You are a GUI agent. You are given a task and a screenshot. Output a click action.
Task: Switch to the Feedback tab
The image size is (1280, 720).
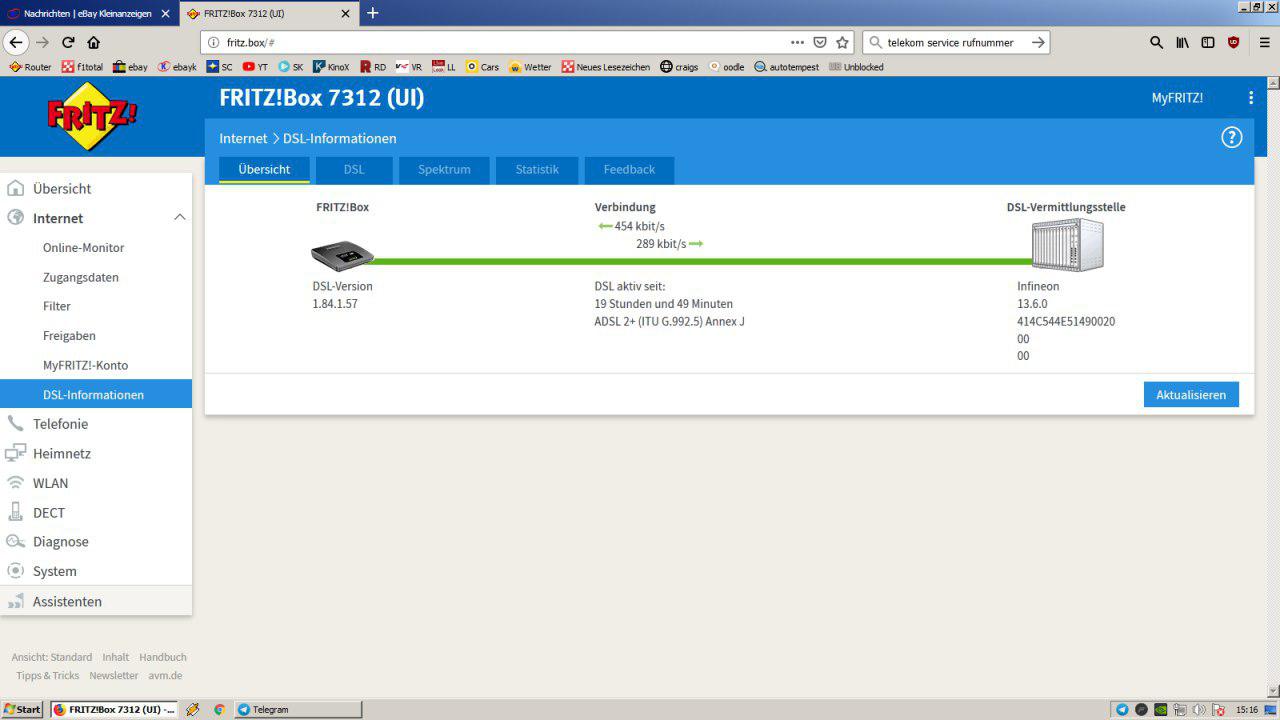click(x=629, y=170)
